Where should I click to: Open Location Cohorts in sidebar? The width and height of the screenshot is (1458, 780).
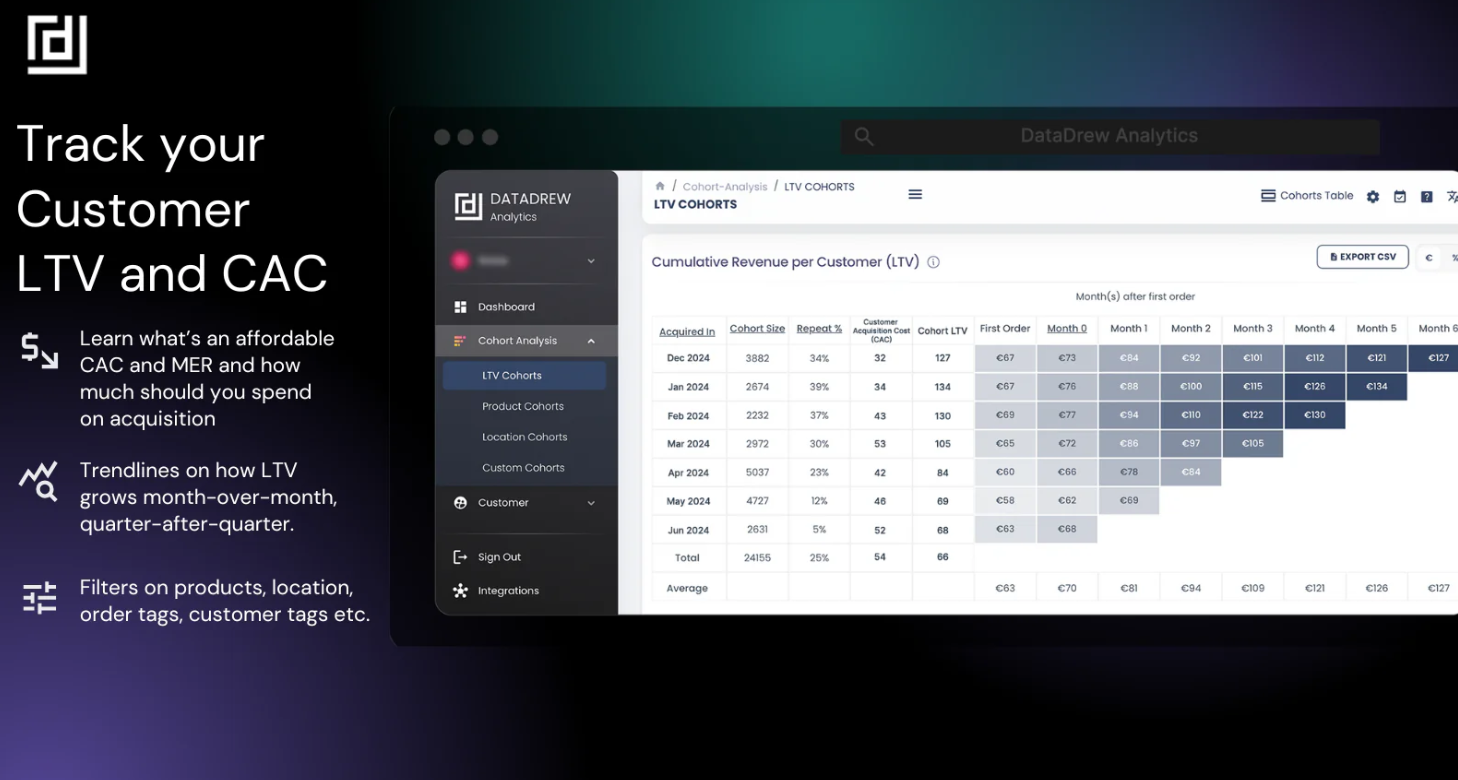(x=524, y=437)
